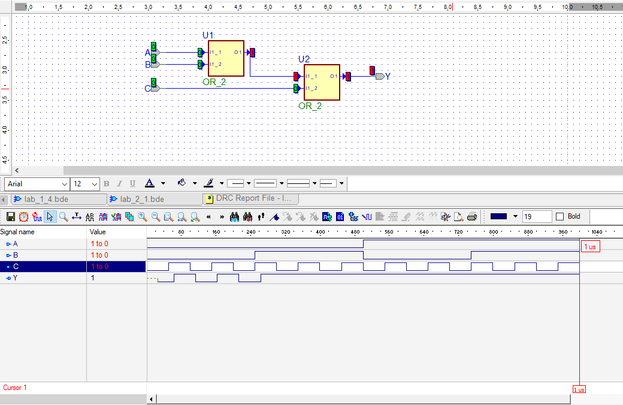Click the Save waveform icon
This screenshot has height=405, width=623.
[10, 216]
